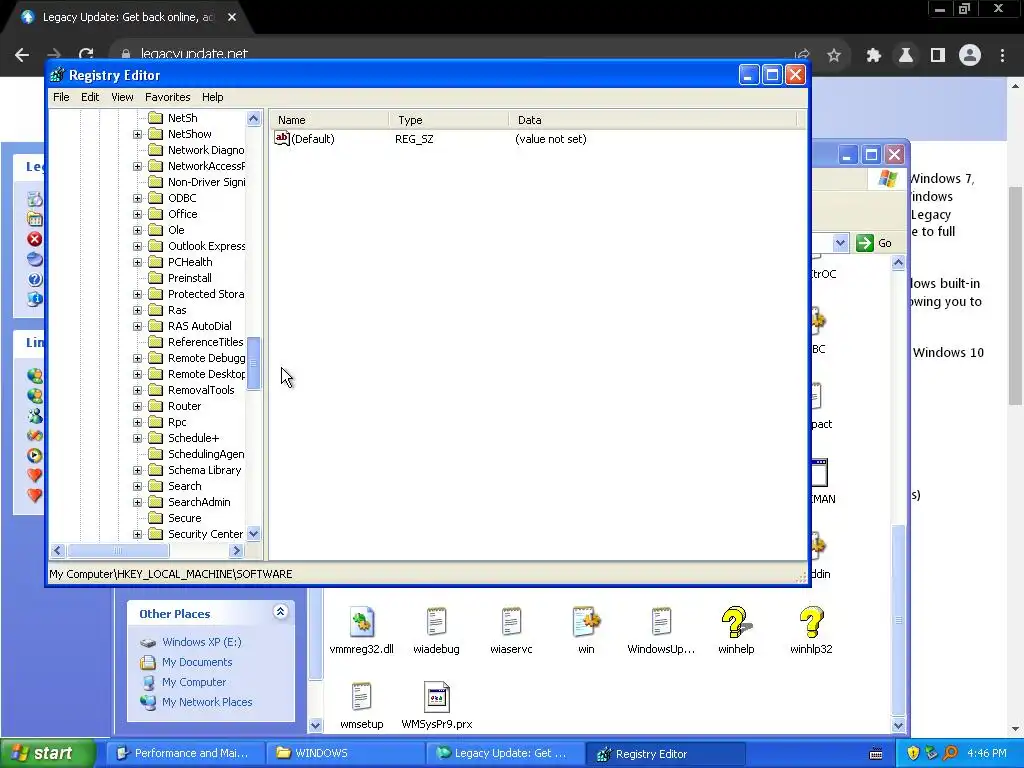Select the Rpc key folder icon
The image size is (1024, 768).
pos(155,422)
